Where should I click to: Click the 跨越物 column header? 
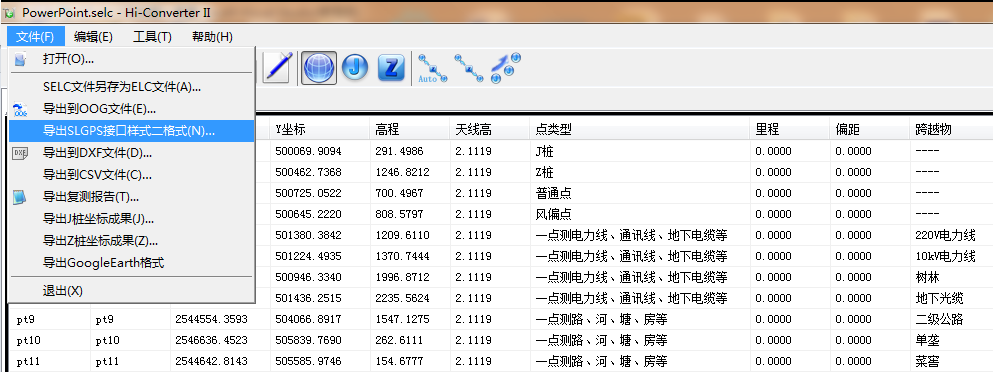[950, 129]
